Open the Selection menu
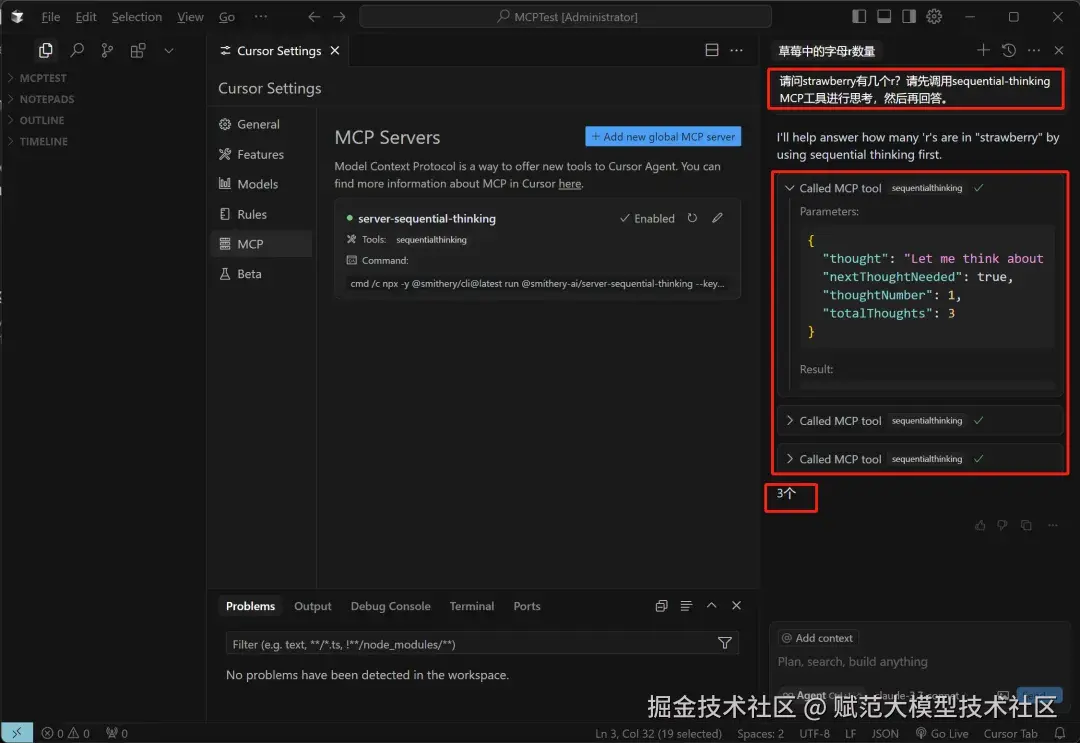The image size is (1080, 743). tap(136, 17)
